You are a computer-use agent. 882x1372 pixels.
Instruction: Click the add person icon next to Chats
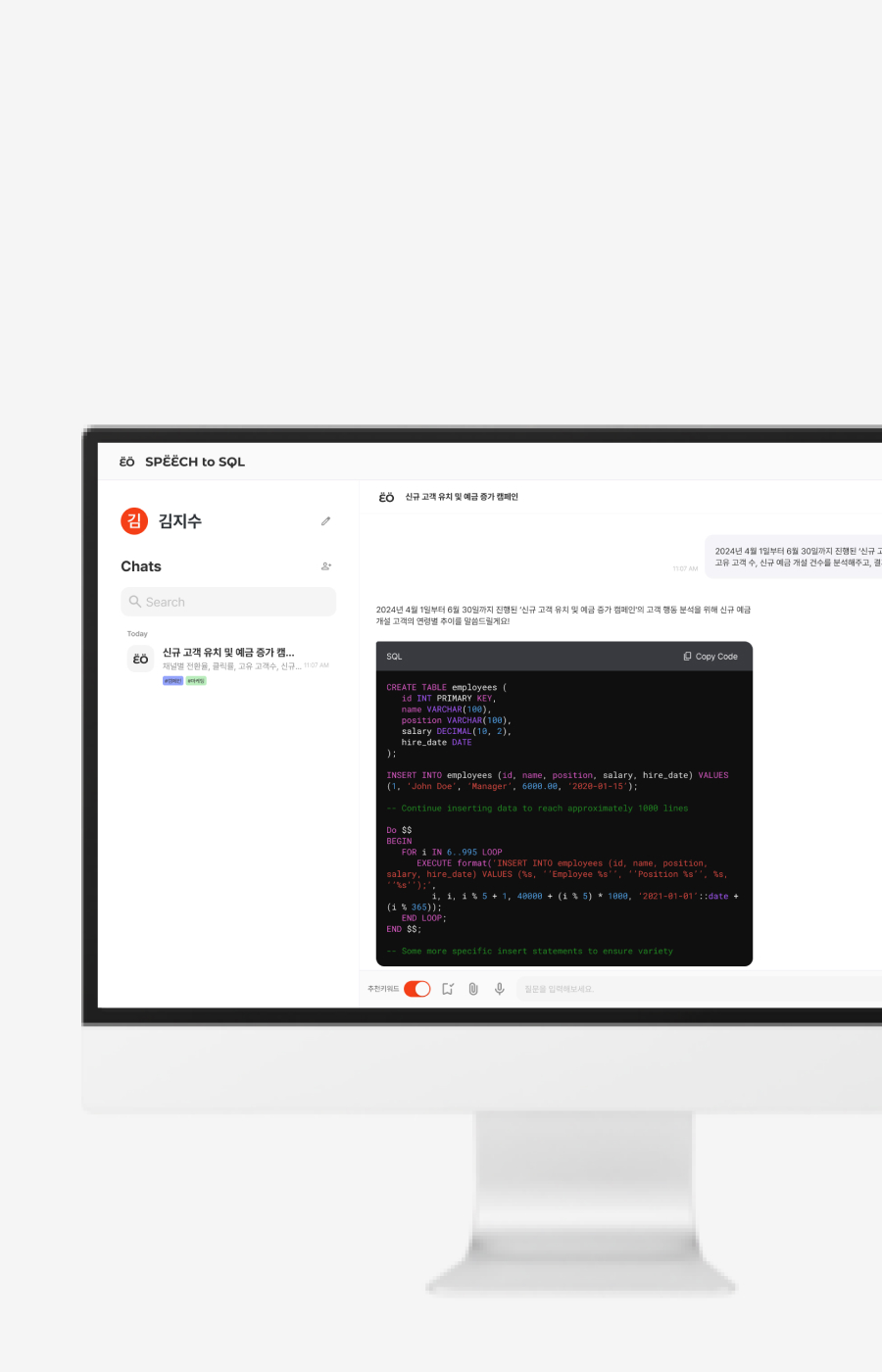(326, 566)
